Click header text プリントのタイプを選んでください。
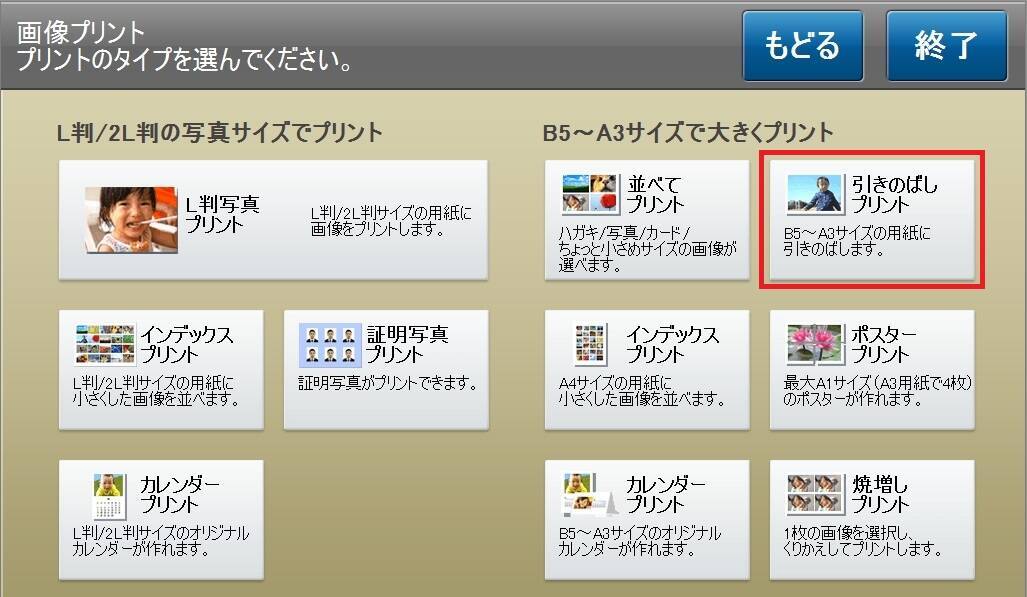The image size is (1027, 597). click(185, 60)
